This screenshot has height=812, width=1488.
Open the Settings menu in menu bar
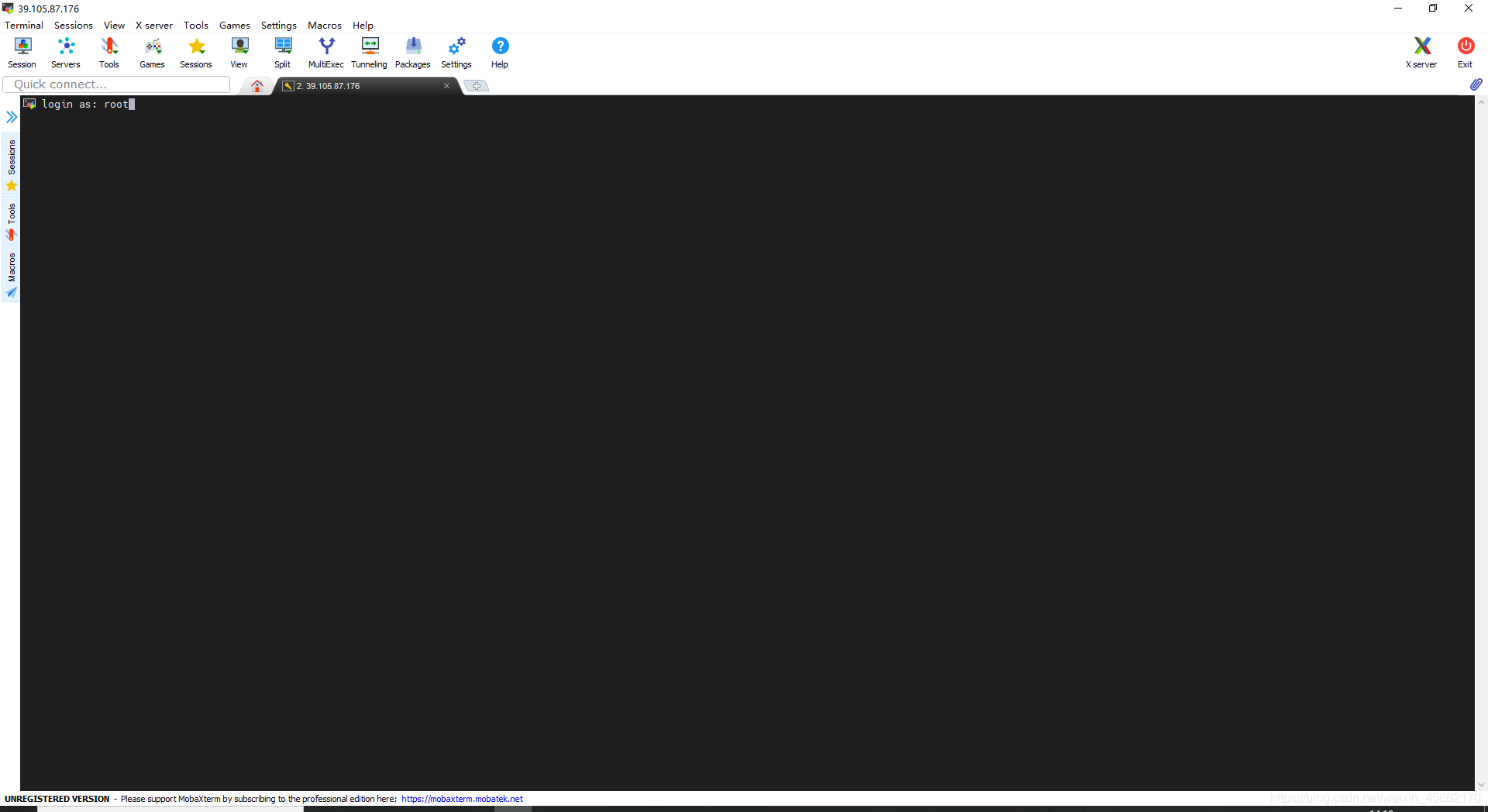[279, 26]
